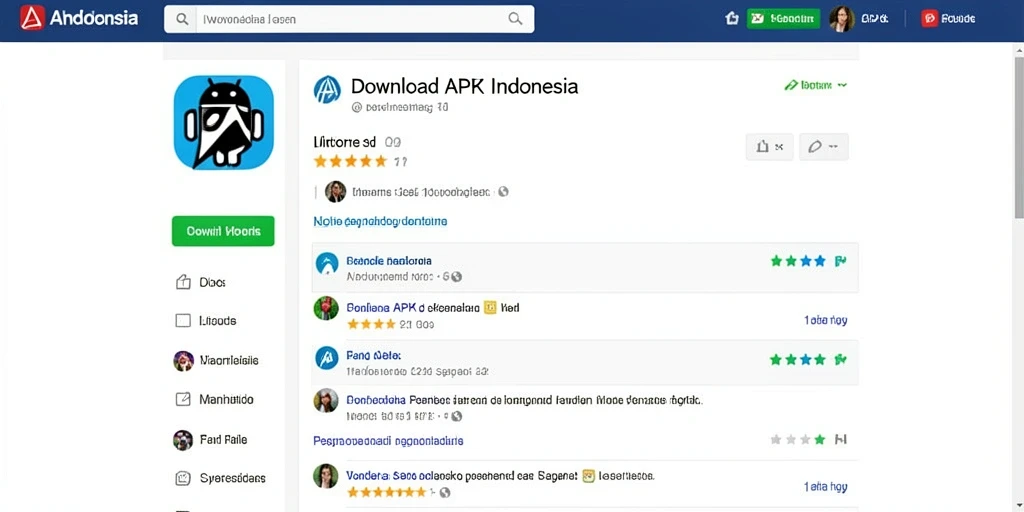Click the blue 'Pespraovaonadi' link
The width and height of the screenshot is (1024, 512).
click(x=388, y=441)
